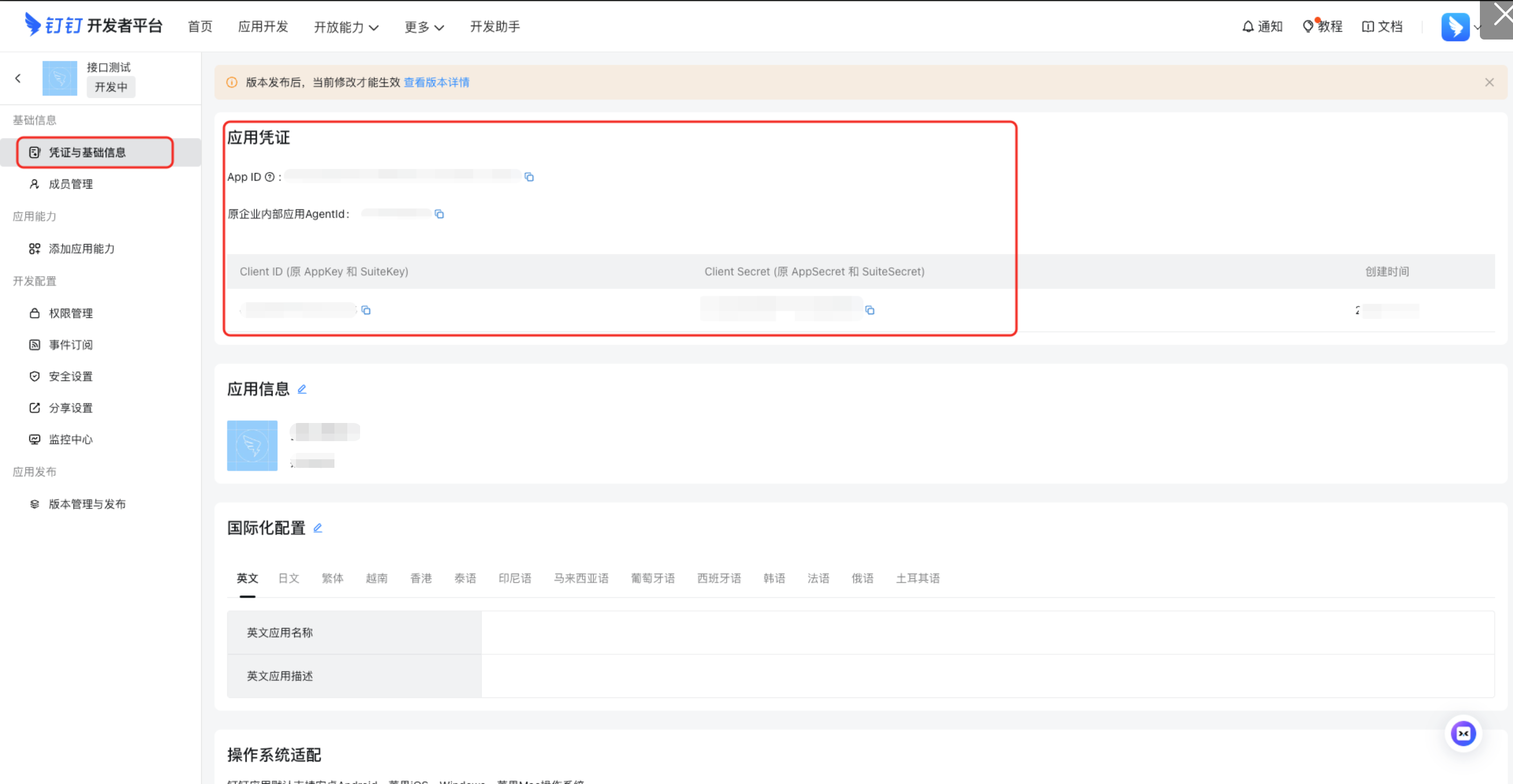Image resolution: width=1513 pixels, height=784 pixels.
Task: Open 权限管理 in the sidebar
Action: click(x=71, y=313)
